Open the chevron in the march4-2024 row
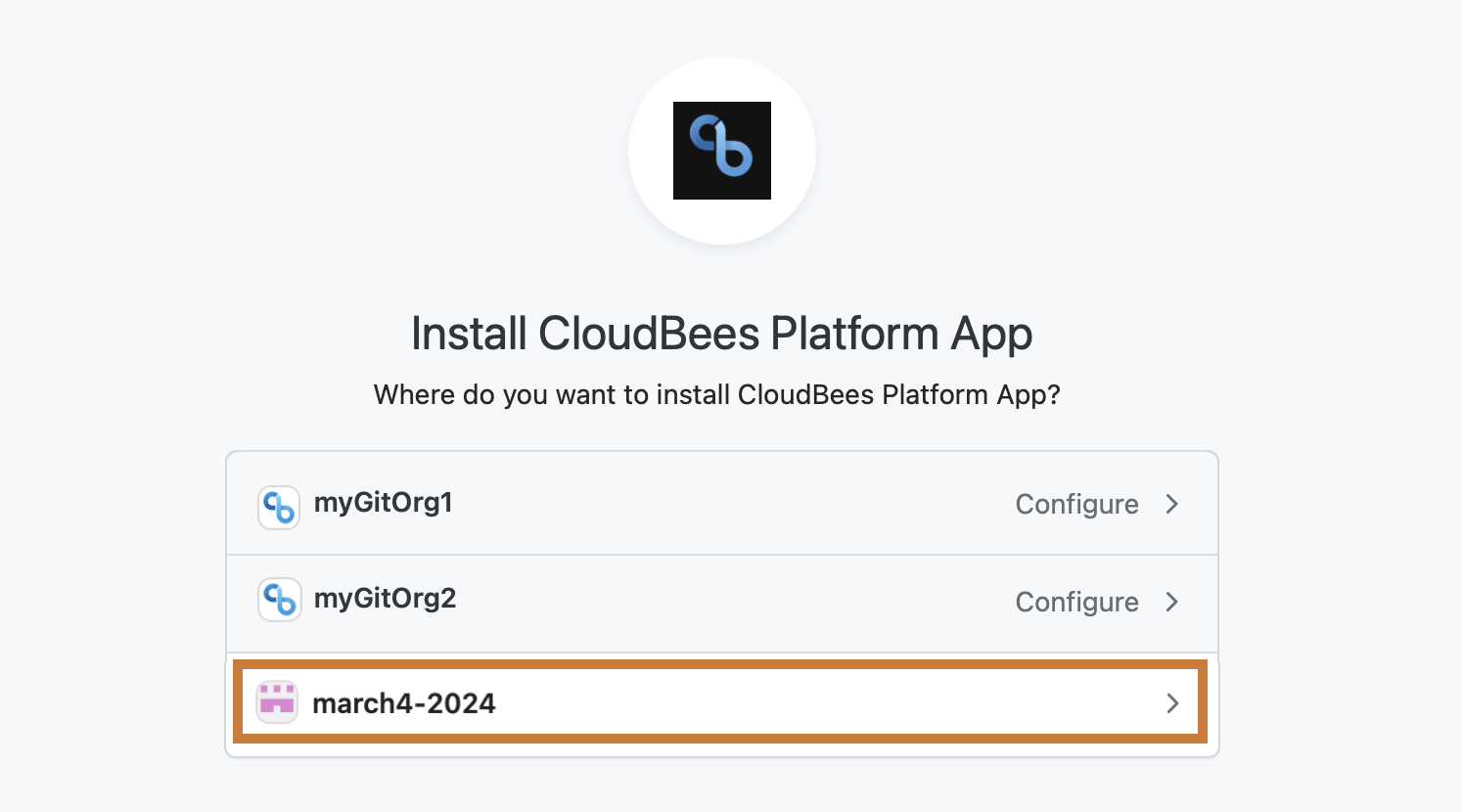Viewport: 1462px width, 812px height. (x=1172, y=703)
